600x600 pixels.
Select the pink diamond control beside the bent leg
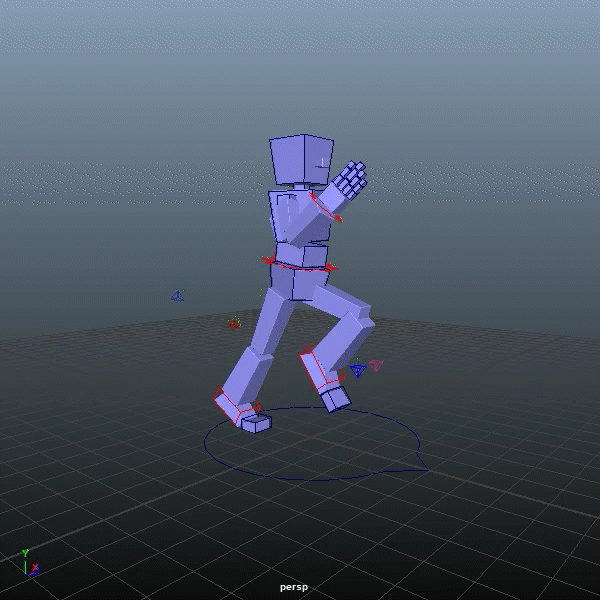376,365
